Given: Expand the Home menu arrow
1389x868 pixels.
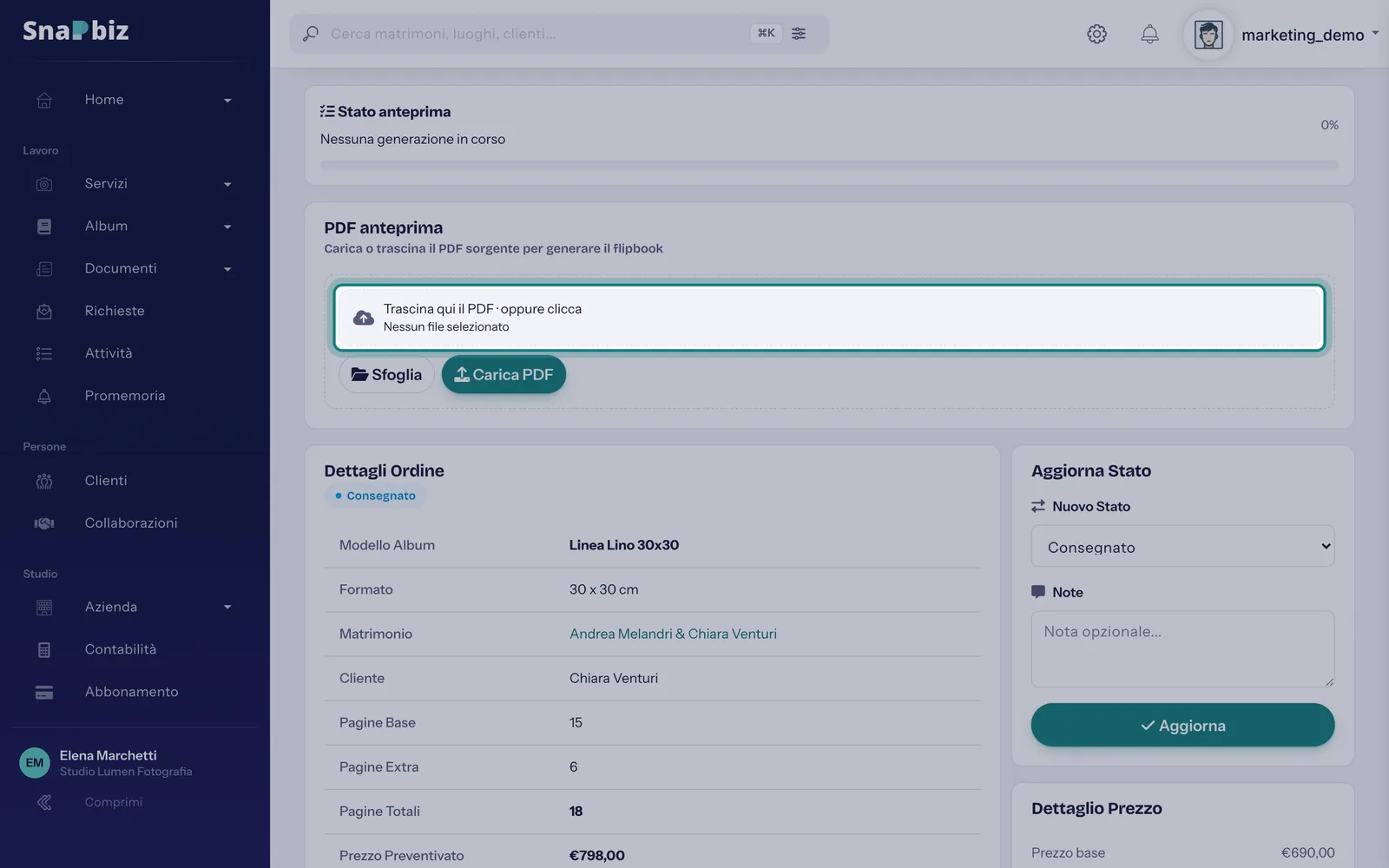Looking at the screenshot, I should pos(227,101).
